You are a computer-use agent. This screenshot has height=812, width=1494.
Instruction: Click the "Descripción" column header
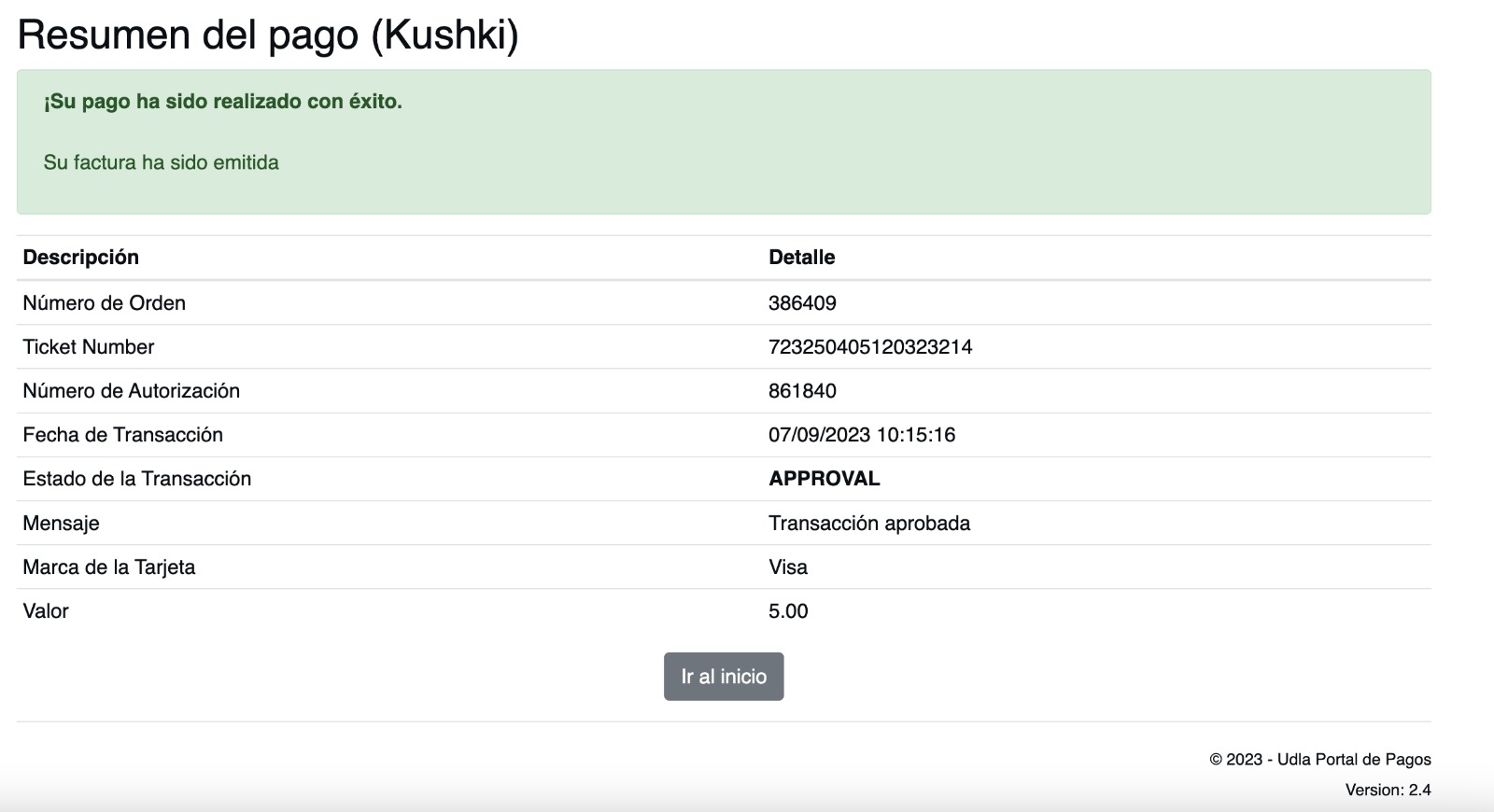coord(81,258)
